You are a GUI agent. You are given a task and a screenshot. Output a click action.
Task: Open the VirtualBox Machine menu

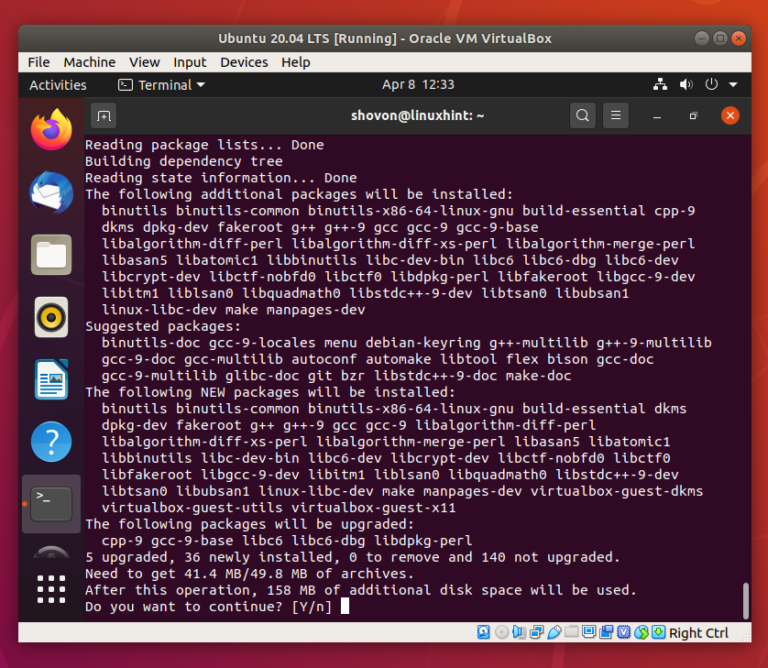(x=90, y=62)
